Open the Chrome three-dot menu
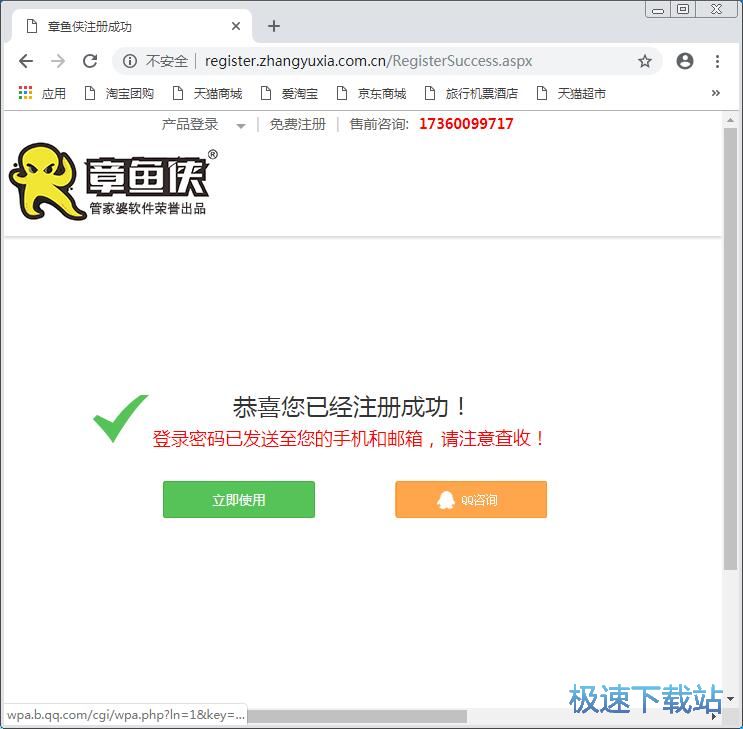The image size is (743, 729). click(x=717, y=61)
